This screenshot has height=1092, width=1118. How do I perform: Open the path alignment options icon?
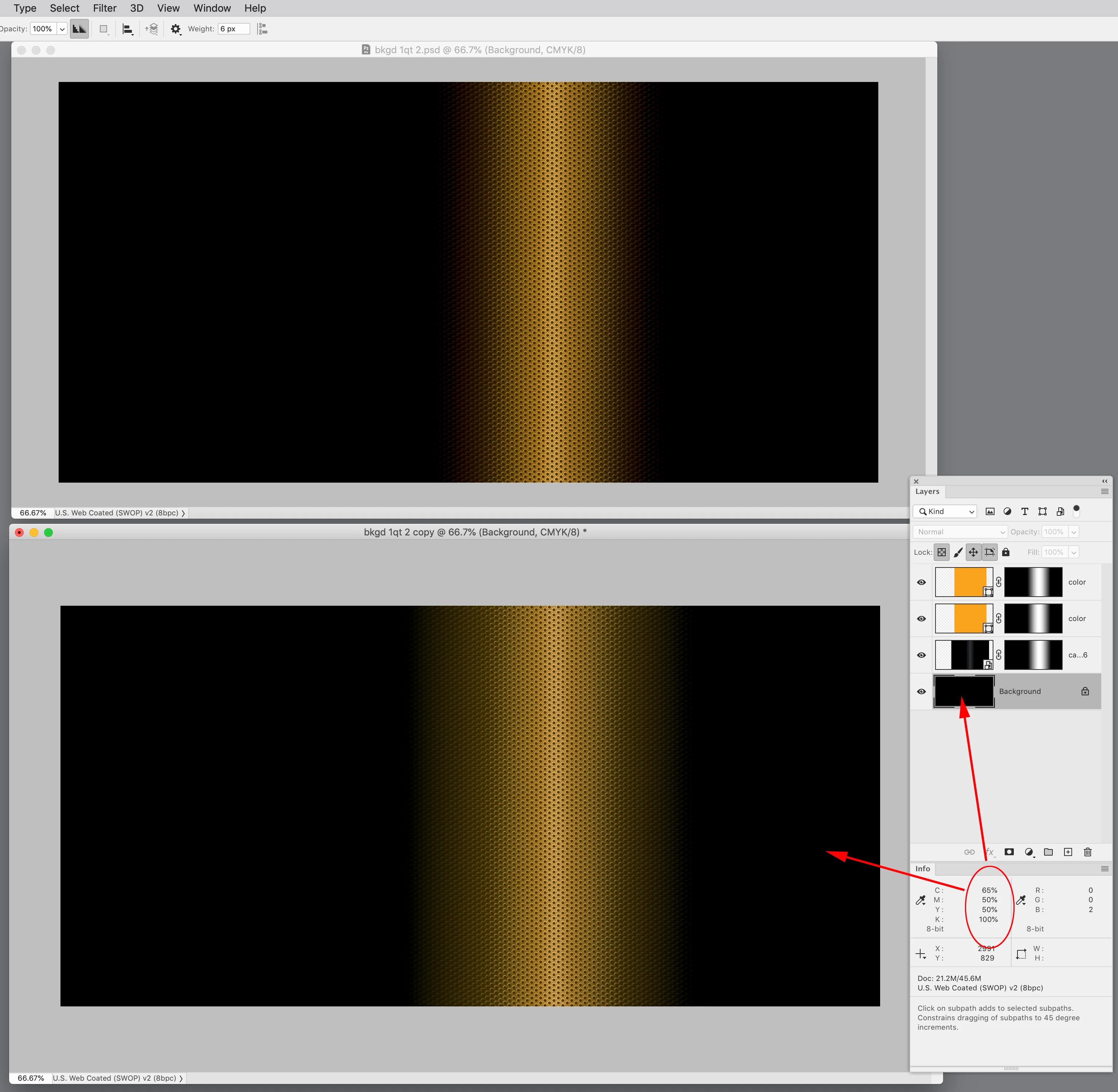click(128, 29)
